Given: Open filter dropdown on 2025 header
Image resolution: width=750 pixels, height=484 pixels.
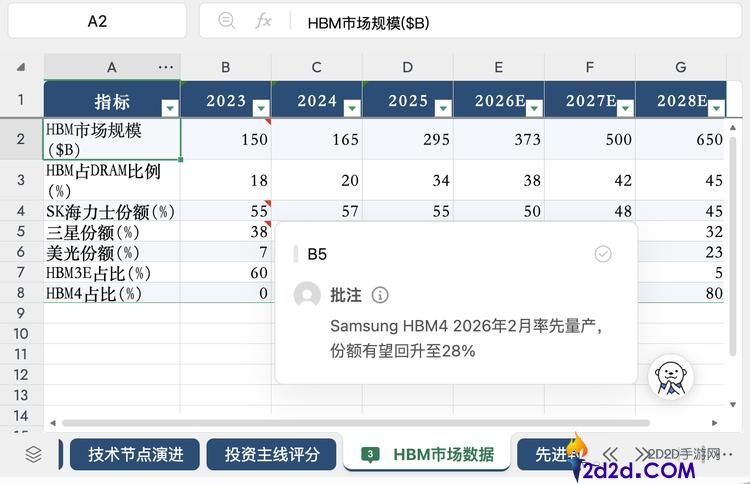Looking at the screenshot, I should pyautogui.click(x=443, y=108).
